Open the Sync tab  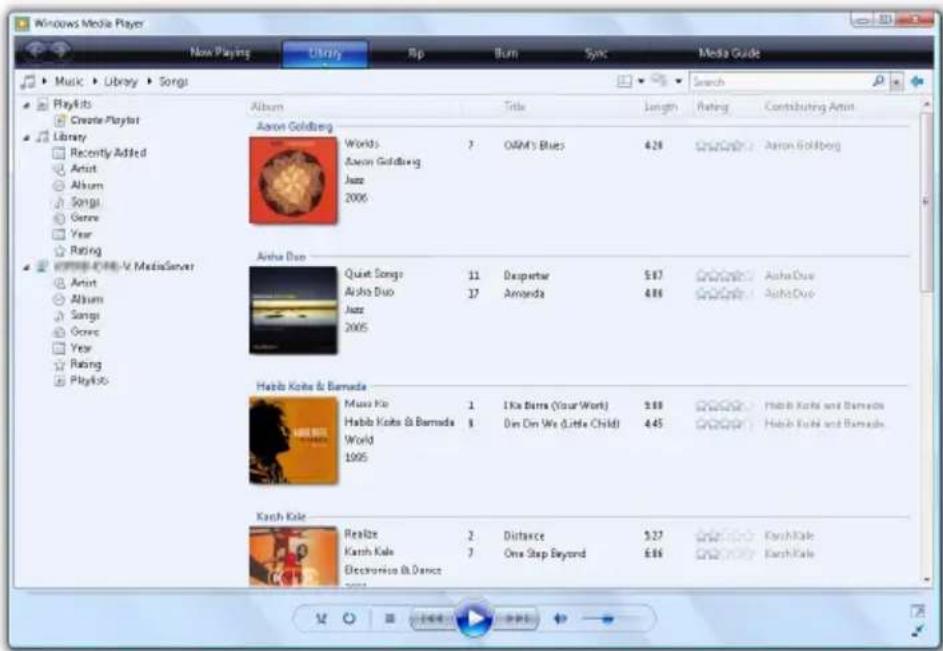596,53
